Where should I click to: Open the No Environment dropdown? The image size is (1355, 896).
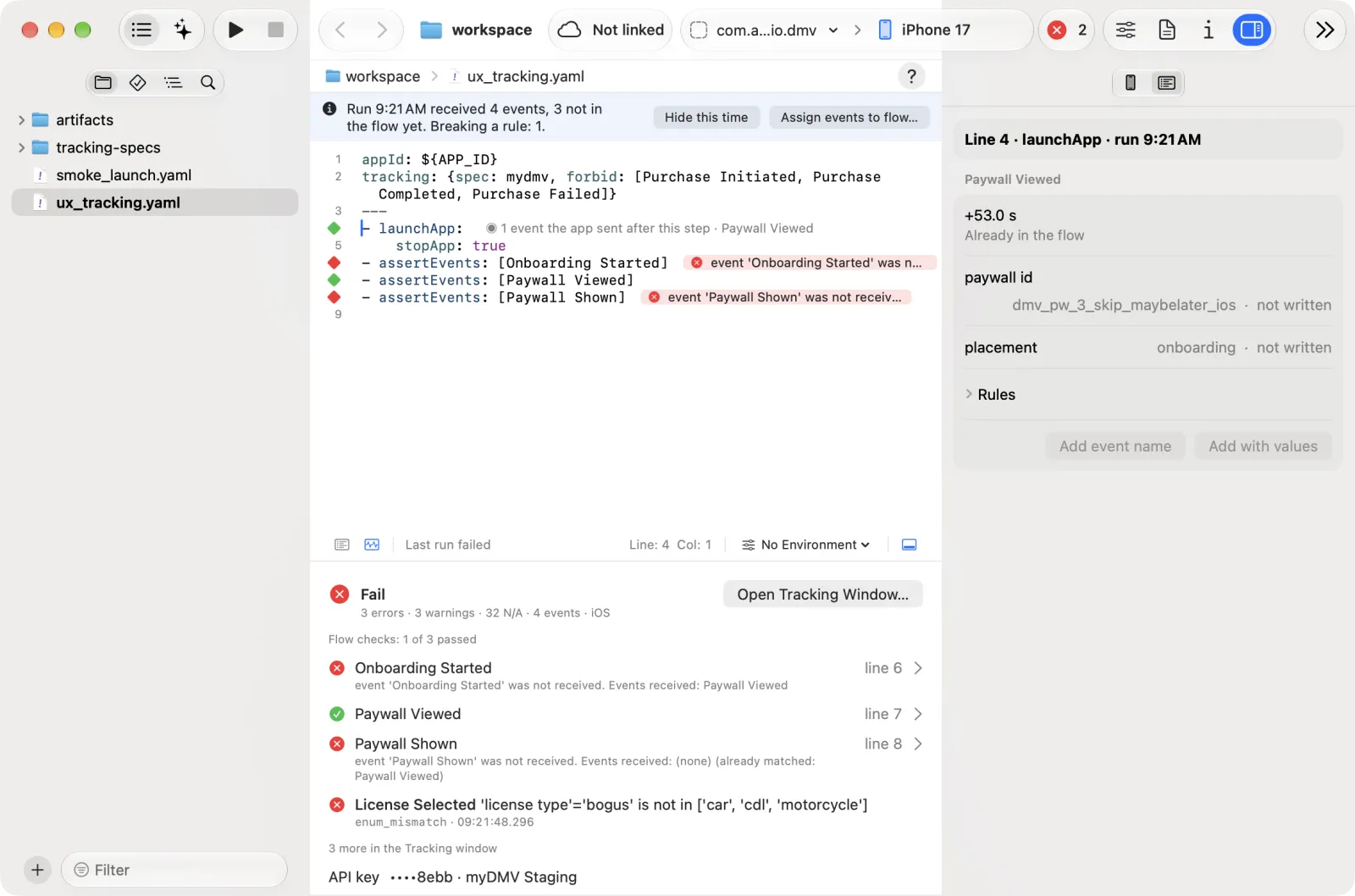pyautogui.click(x=805, y=545)
